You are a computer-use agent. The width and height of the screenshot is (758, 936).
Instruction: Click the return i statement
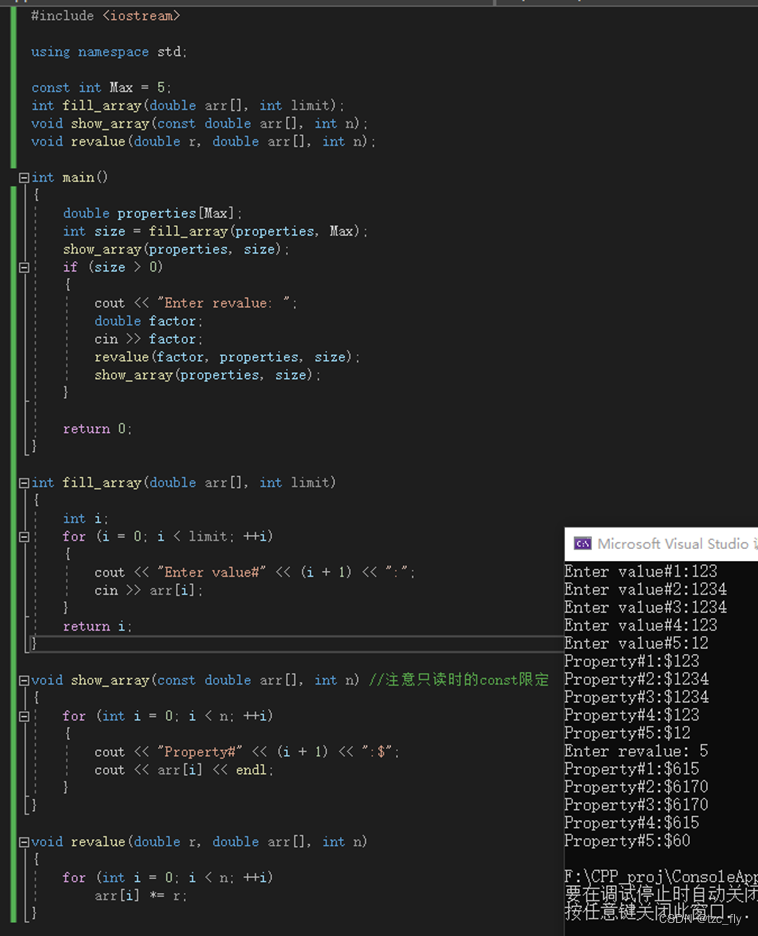coord(97,626)
